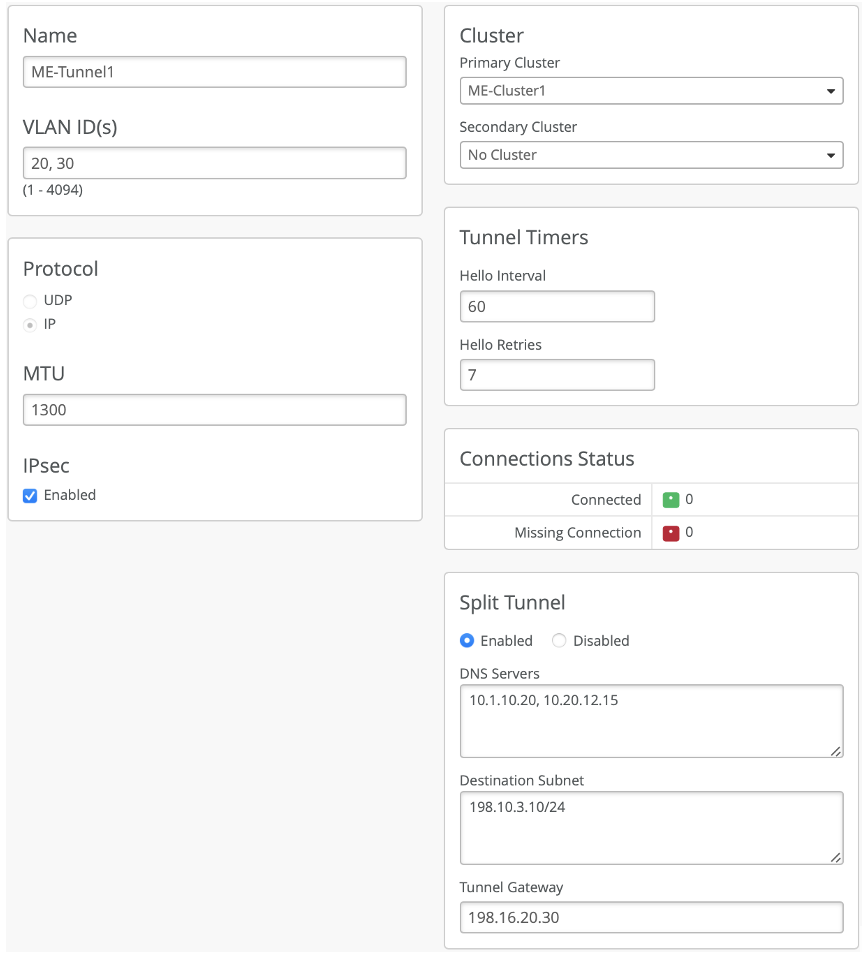Click the Tunnel Gateway input field
The height and width of the screenshot is (958, 864).
point(651,917)
